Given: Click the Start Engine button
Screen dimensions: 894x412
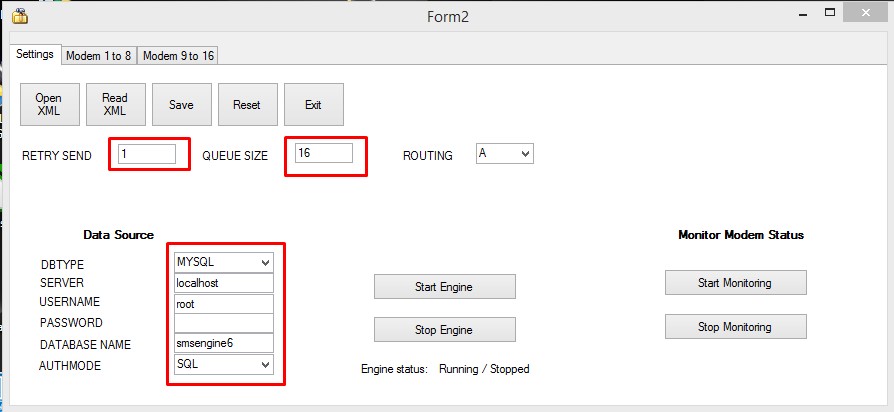Looking at the screenshot, I should click(445, 287).
